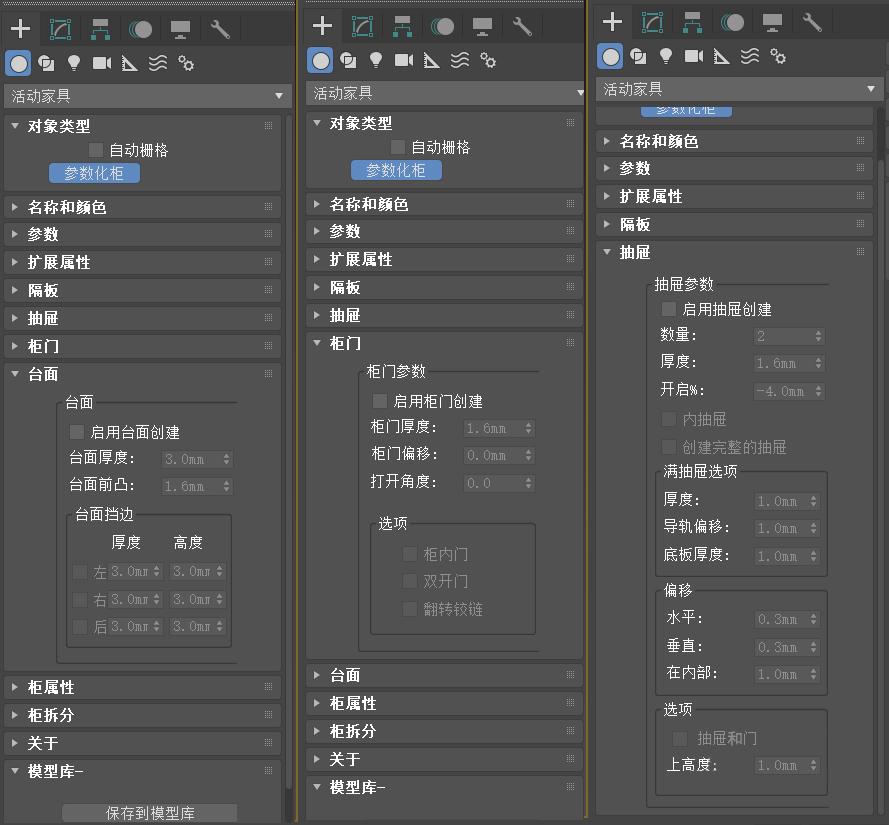Expand the 台面 rollout in the middle panel

click(x=345, y=676)
